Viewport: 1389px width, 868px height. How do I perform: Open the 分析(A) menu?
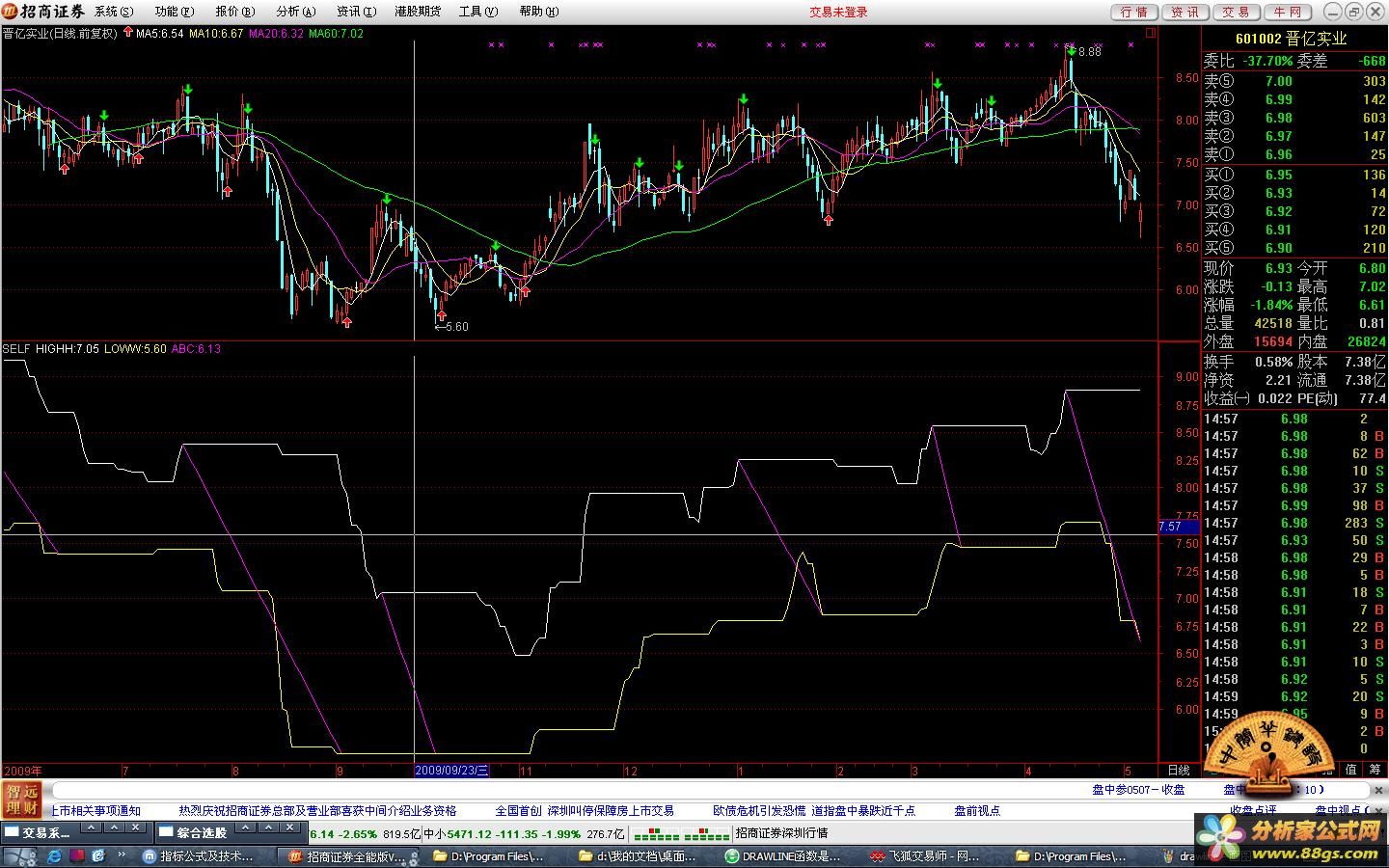pyautogui.click(x=295, y=12)
